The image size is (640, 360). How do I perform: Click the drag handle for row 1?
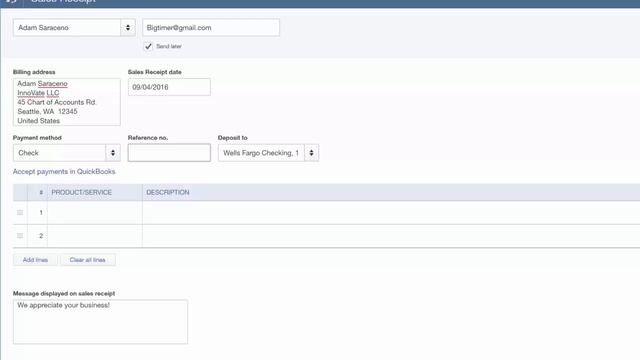pos(20,212)
